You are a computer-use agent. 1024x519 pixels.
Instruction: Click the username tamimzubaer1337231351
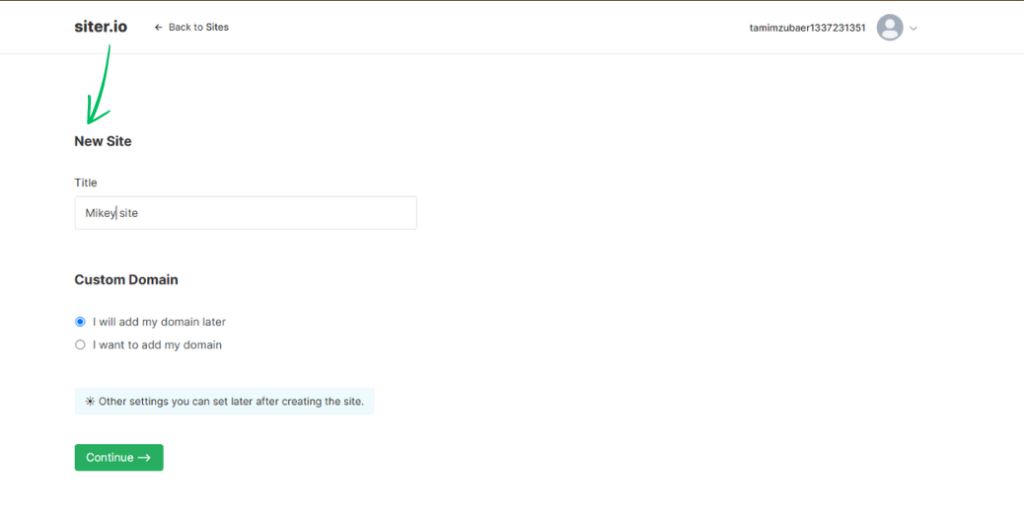pos(807,28)
